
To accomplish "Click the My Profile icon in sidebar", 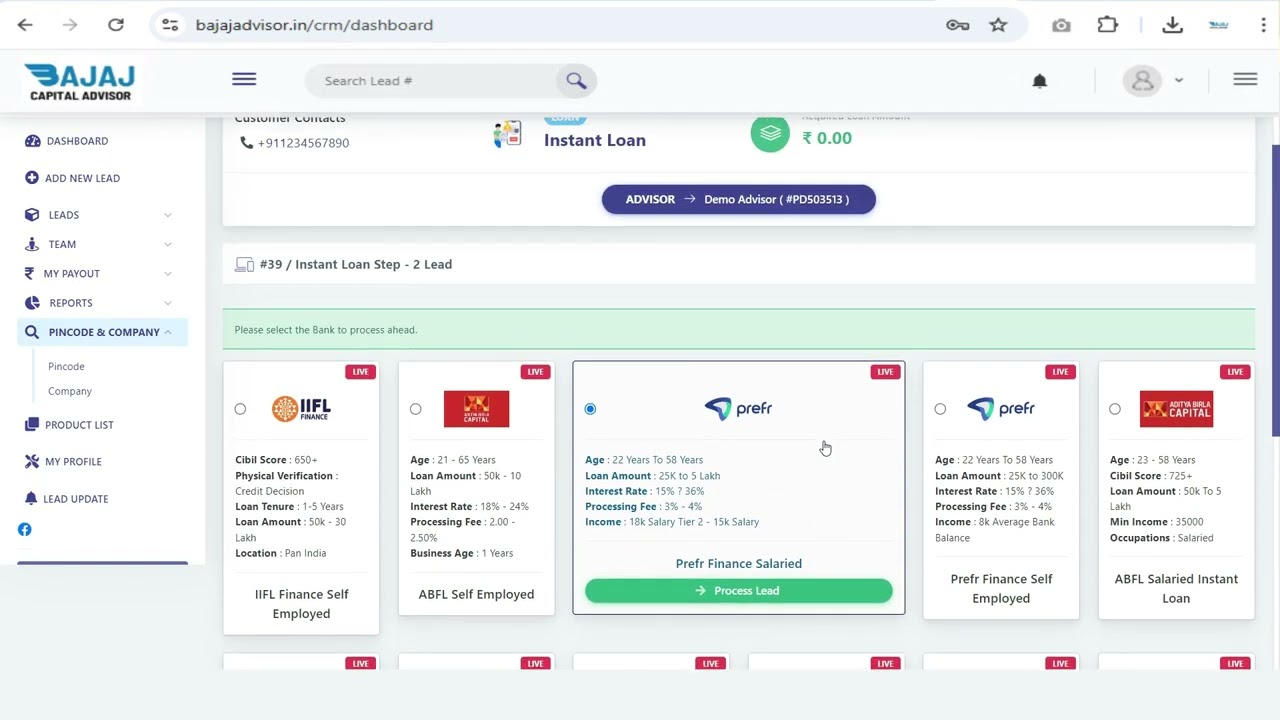I will pyautogui.click(x=32, y=462).
